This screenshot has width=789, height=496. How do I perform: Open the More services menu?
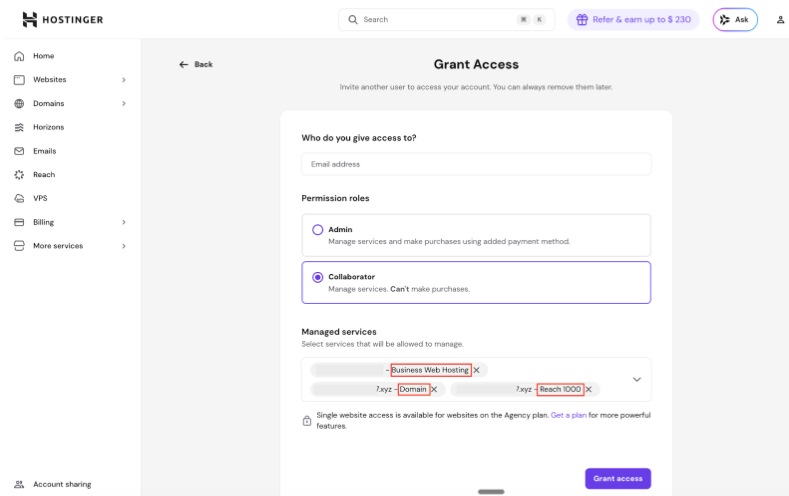[124, 246]
